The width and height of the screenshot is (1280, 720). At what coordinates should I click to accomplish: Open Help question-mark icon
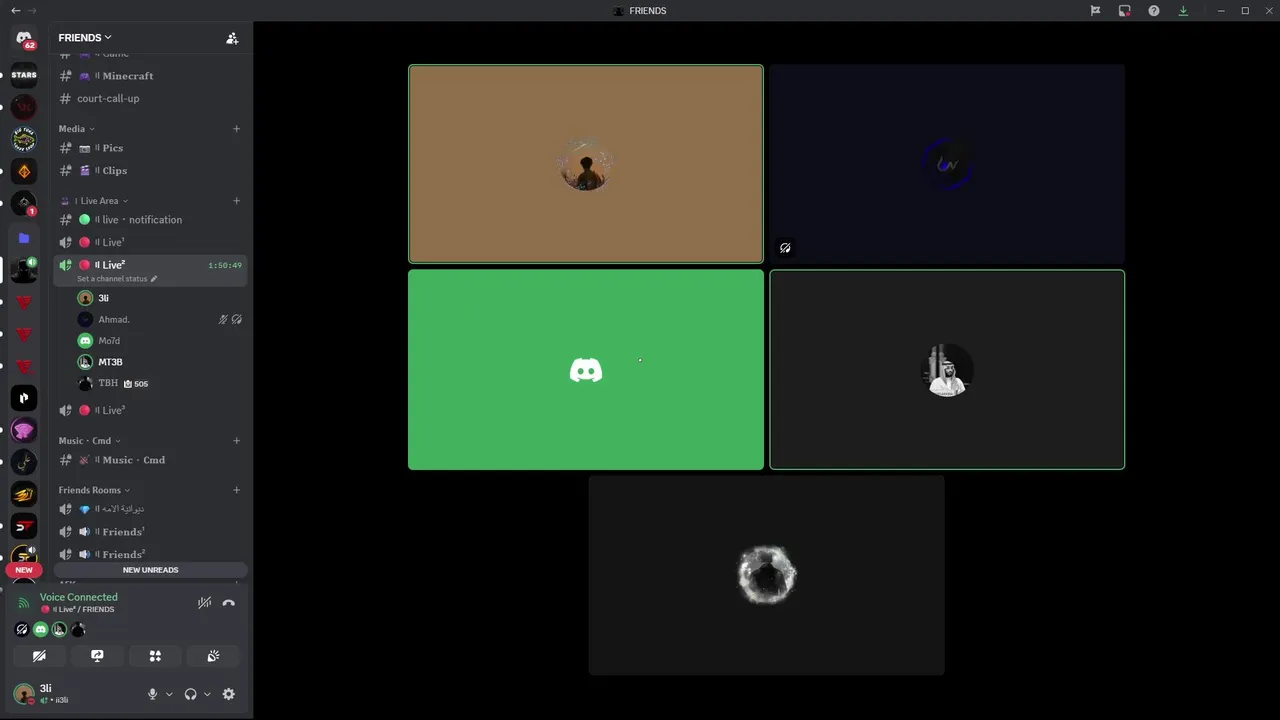point(1154,11)
